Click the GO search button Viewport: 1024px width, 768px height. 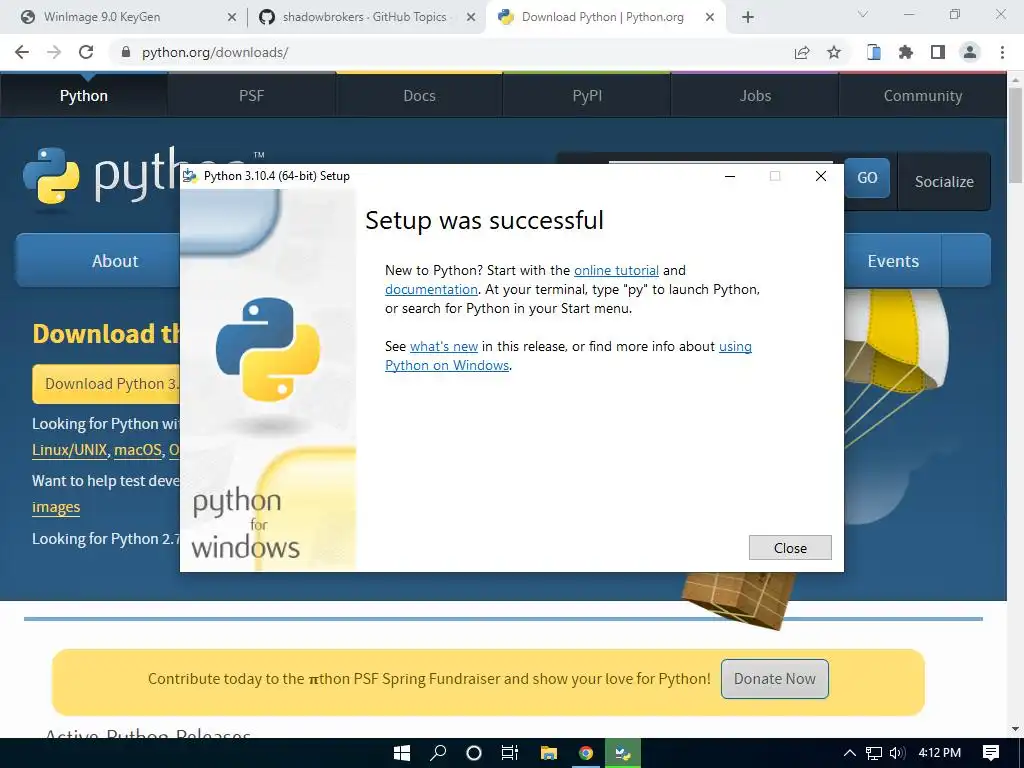tap(867, 178)
